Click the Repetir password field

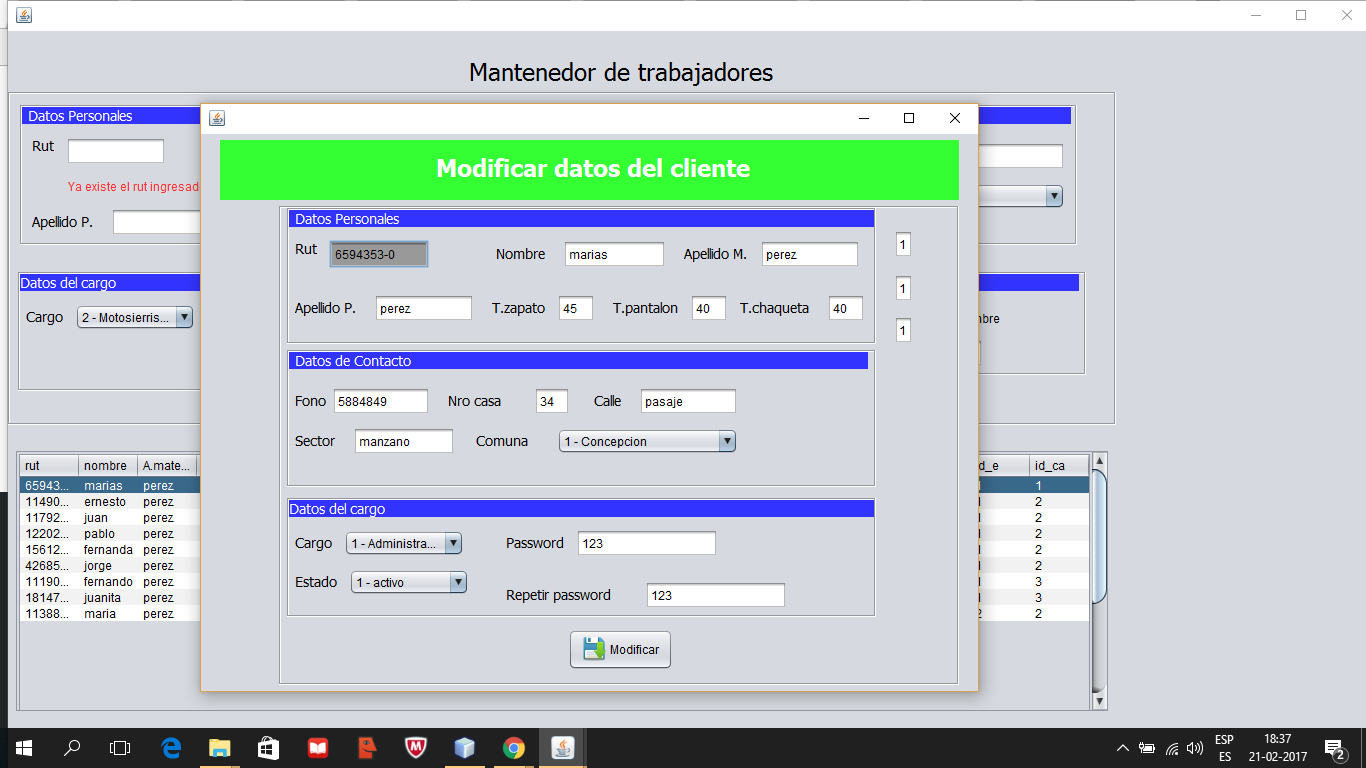click(716, 595)
